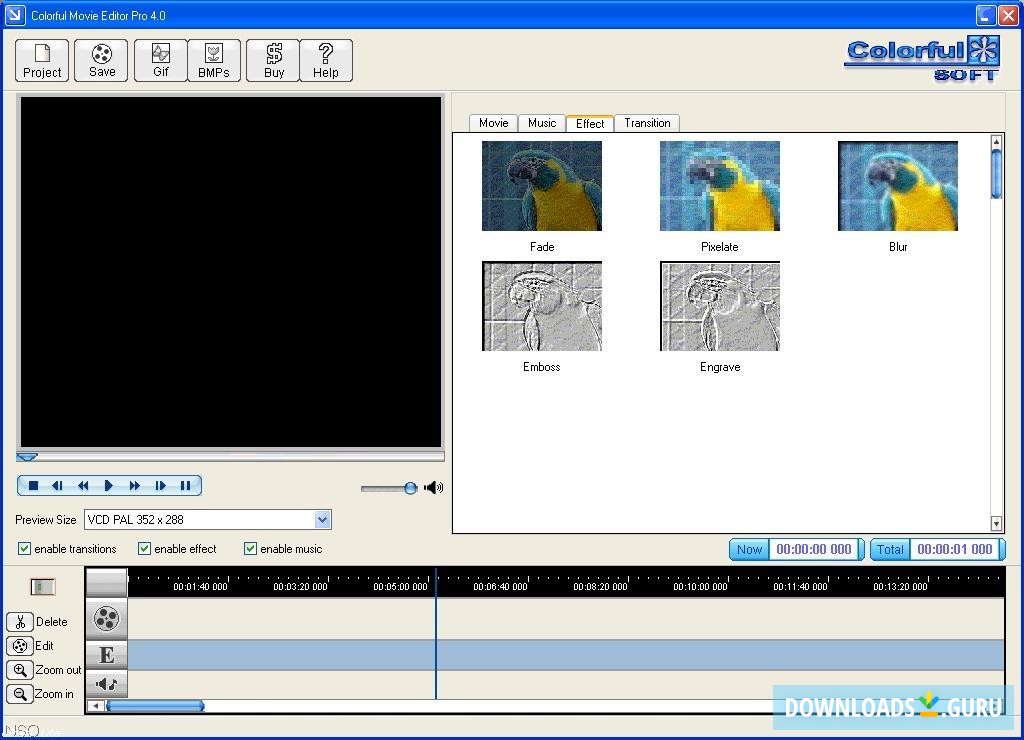Expand the Preview Size dropdown
Viewport: 1024px width, 740px height.
[322, 520]
